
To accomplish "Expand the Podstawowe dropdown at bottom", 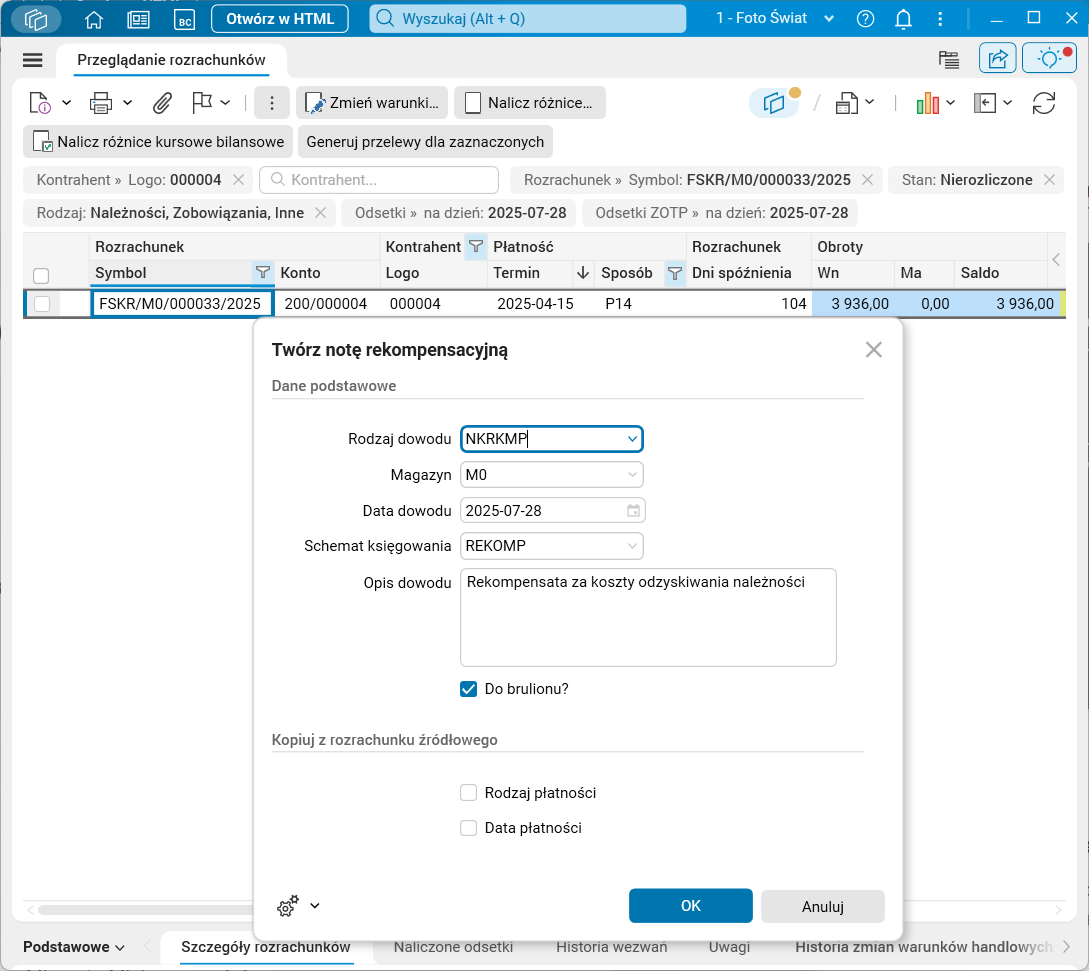I will [74, 947].
